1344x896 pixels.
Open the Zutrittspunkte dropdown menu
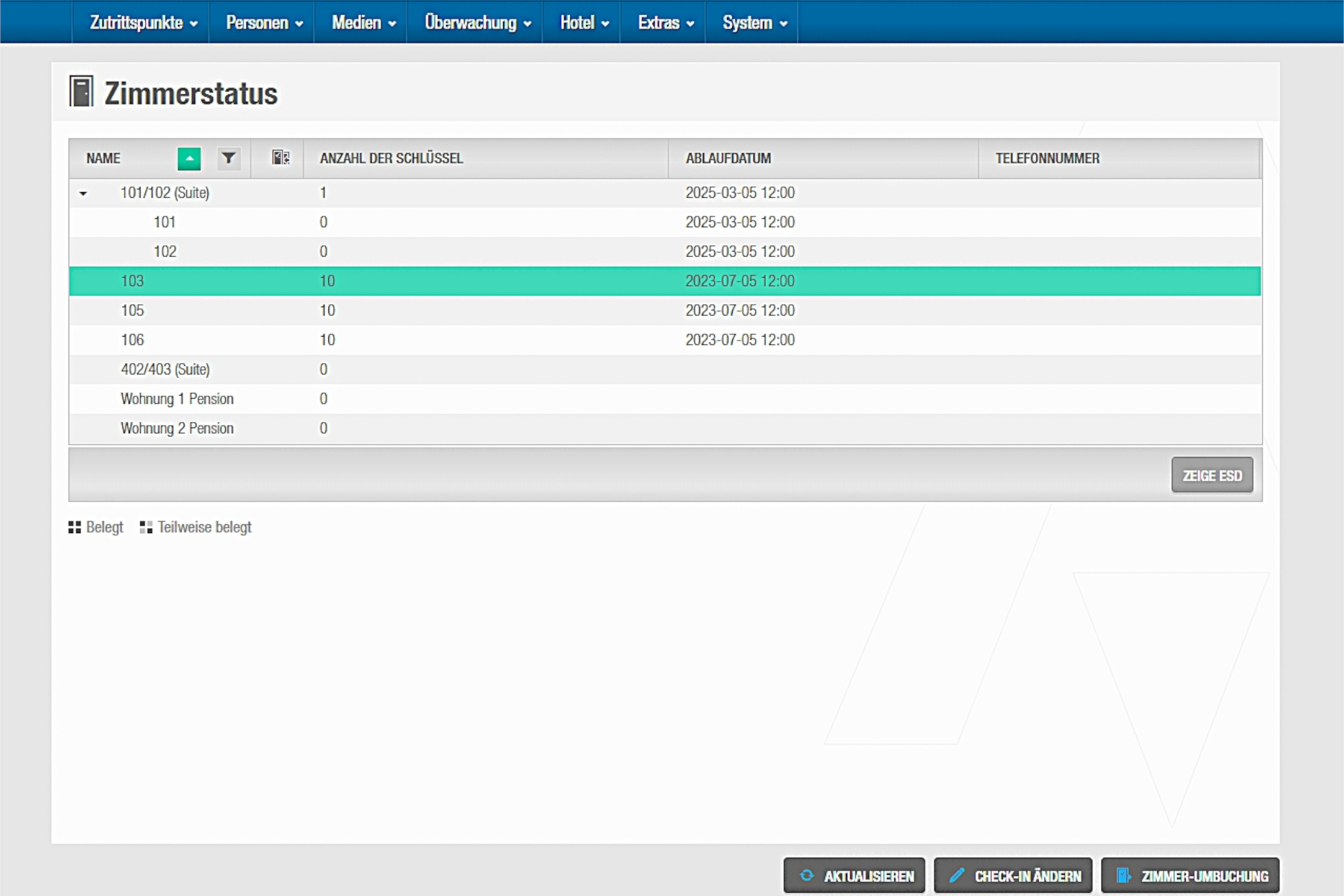(143, 23)
